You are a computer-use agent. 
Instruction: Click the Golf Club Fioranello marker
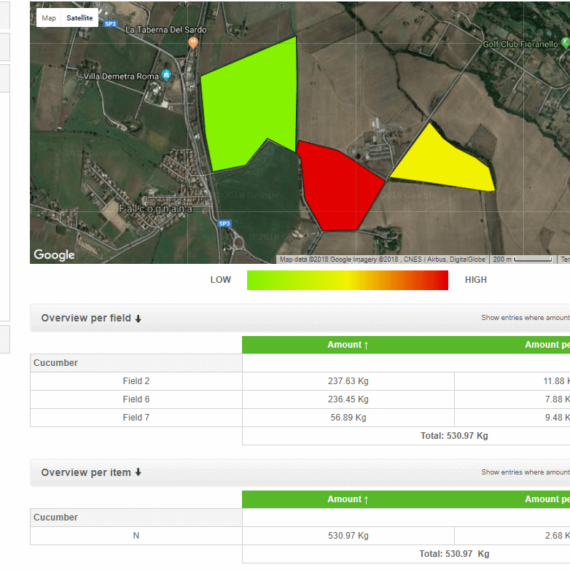click(566, 43)
